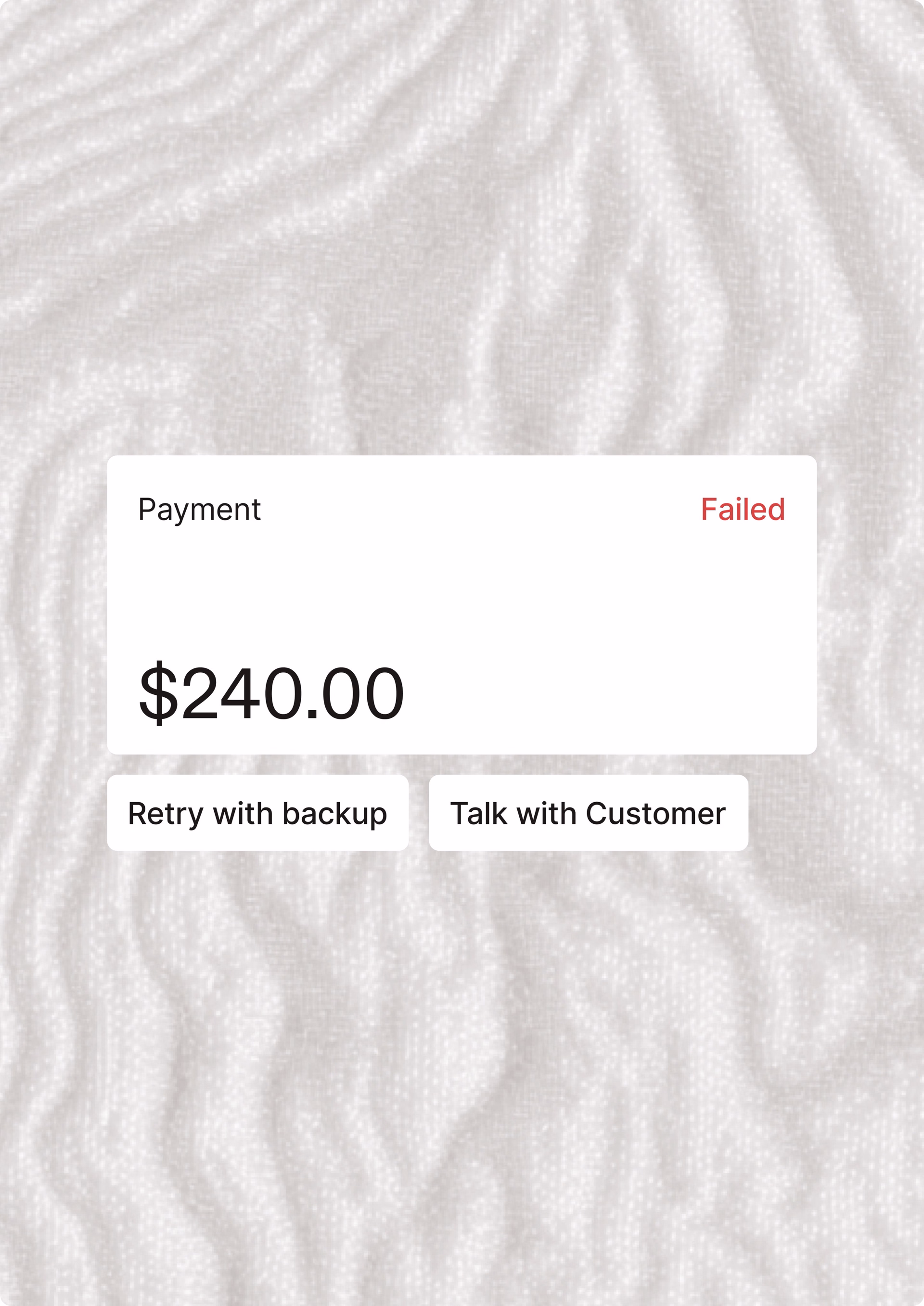Retry the failed payment using backup

pos(257,812)
